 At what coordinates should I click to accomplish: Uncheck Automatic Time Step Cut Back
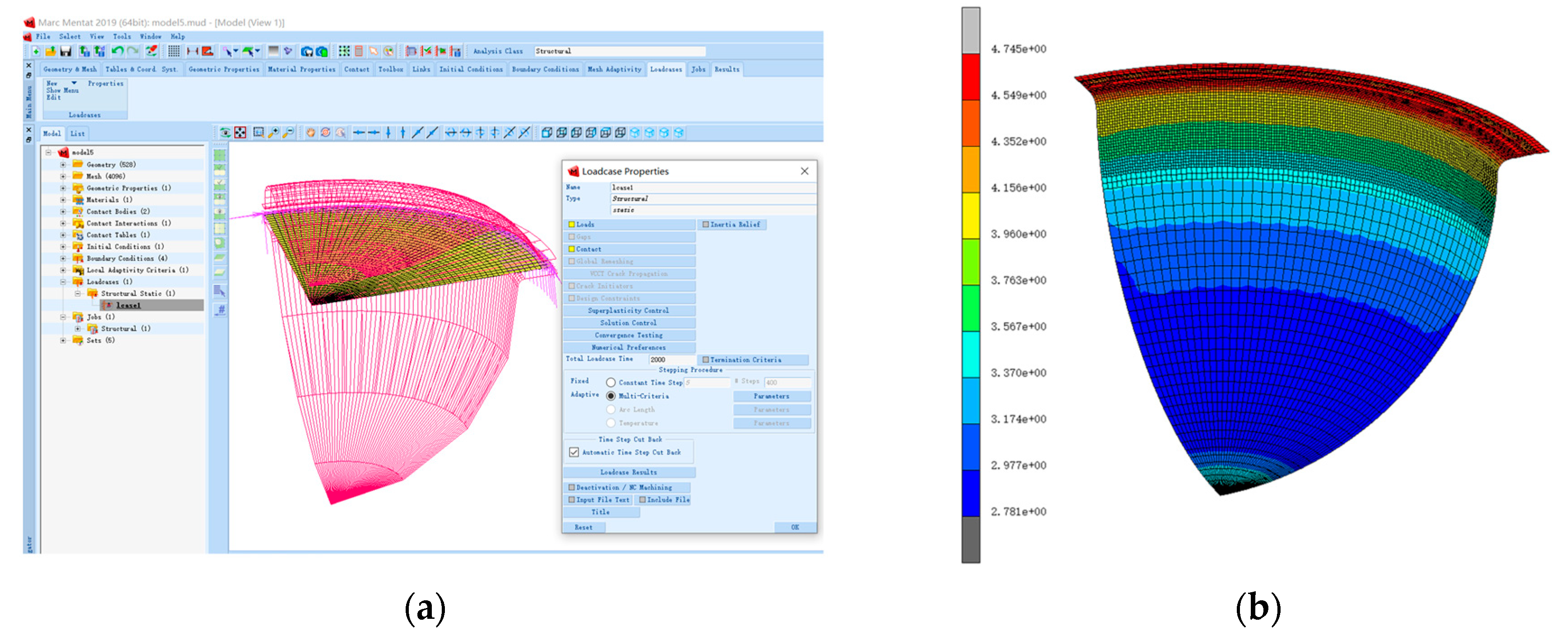574,453
